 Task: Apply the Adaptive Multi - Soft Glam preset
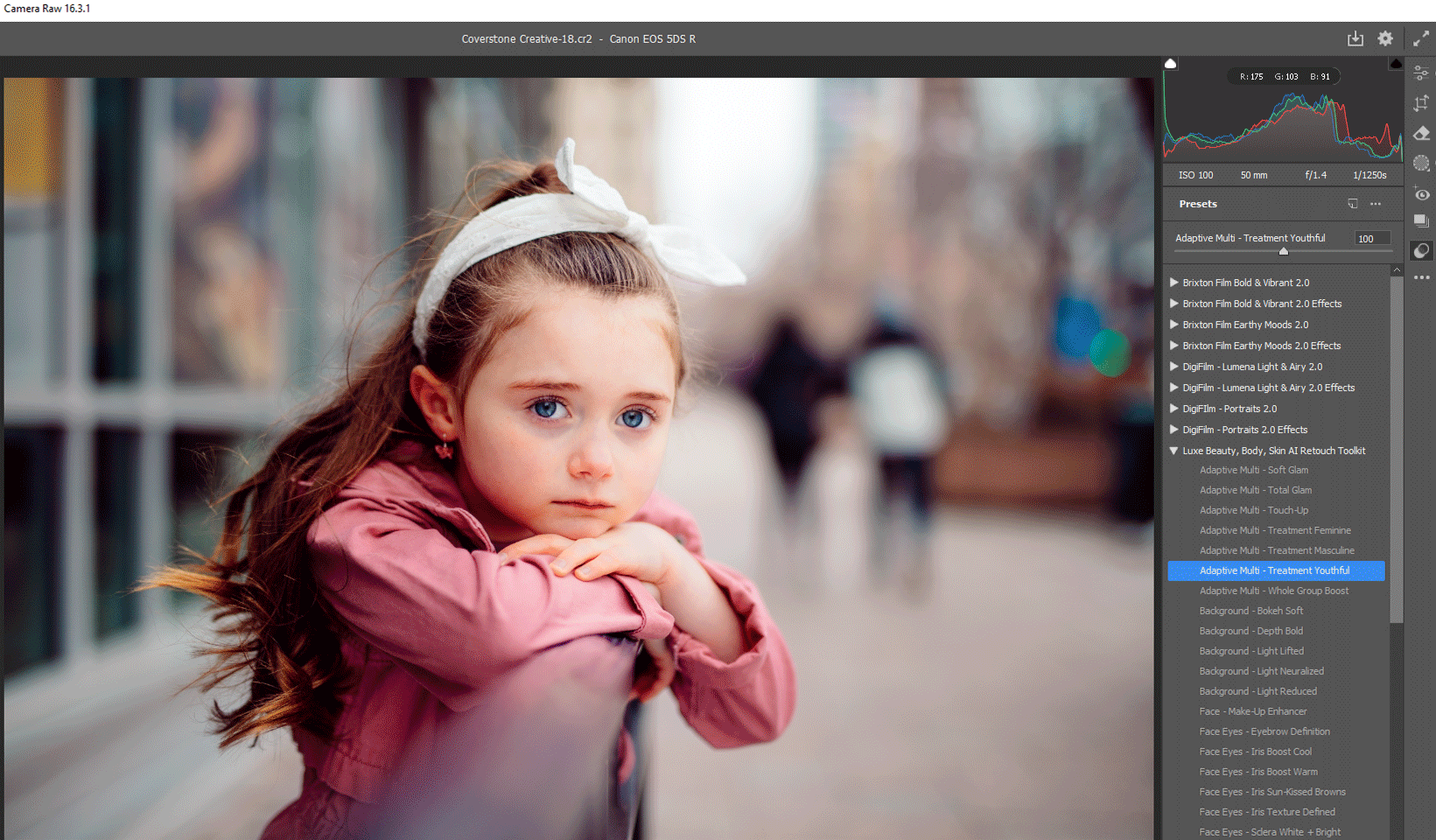1253,470
